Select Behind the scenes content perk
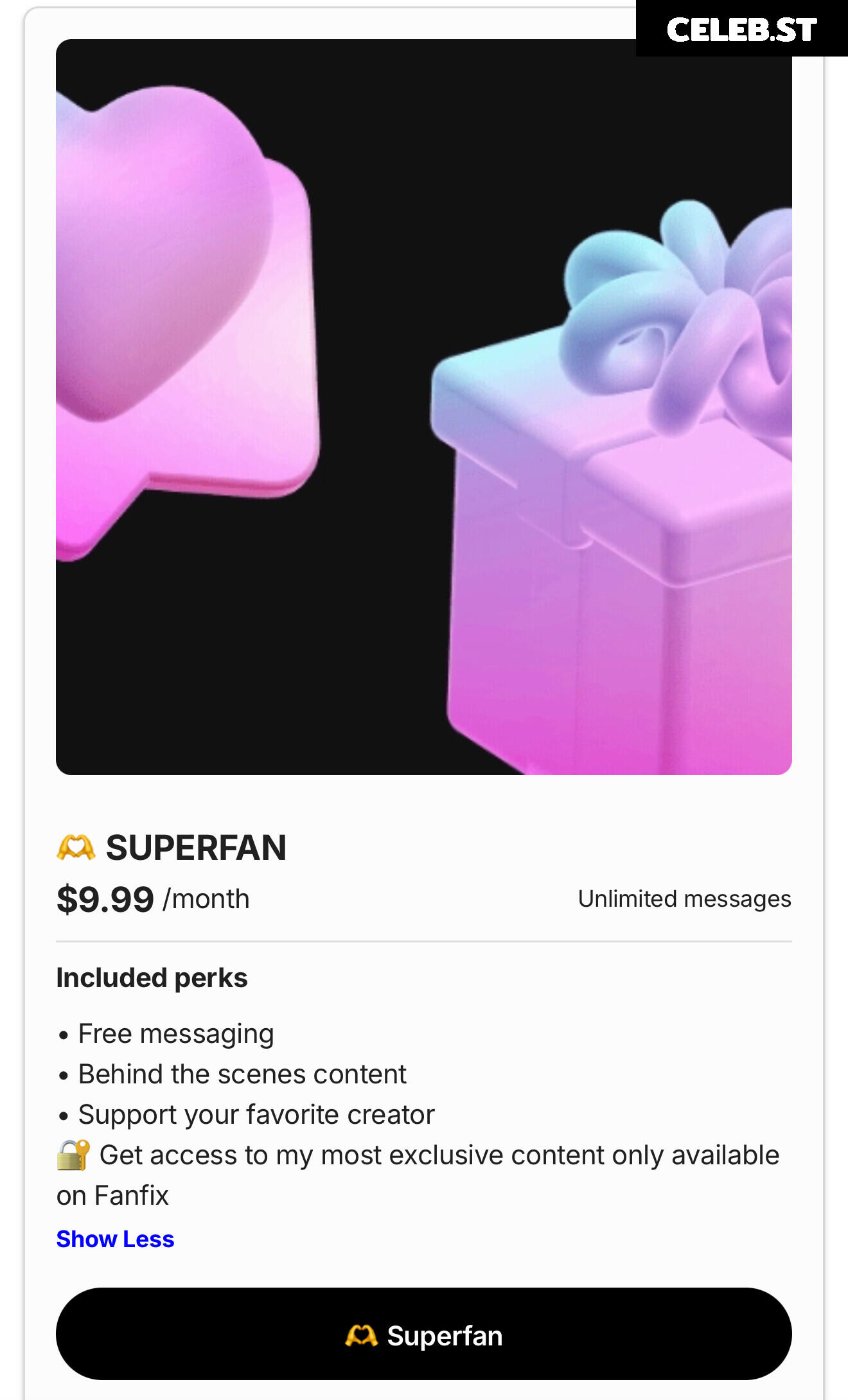Viewport: 848px width, 1400px height. click(242, 1074)
